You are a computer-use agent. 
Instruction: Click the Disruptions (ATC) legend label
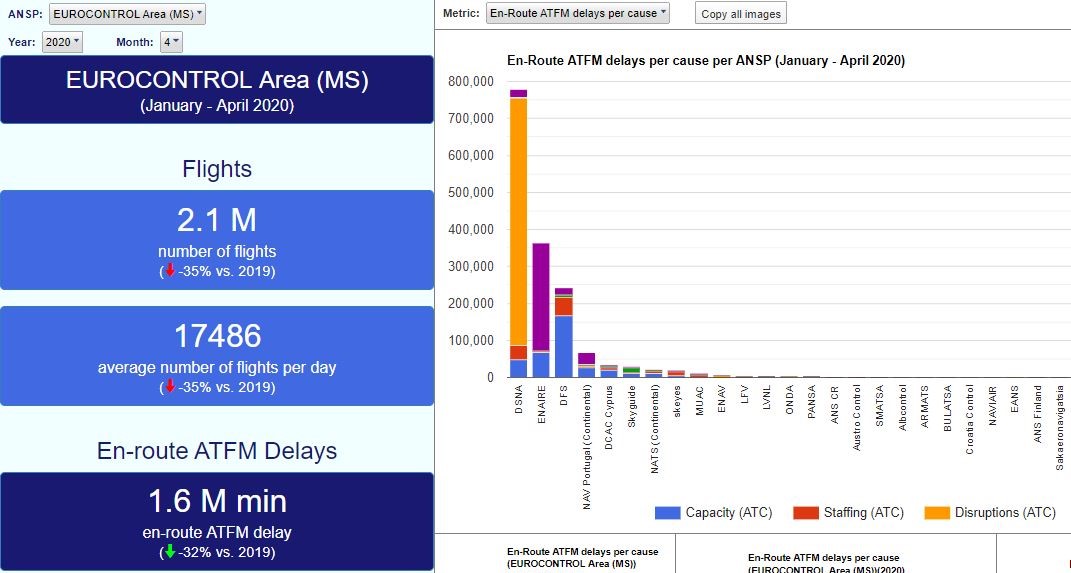(1005, 512)
